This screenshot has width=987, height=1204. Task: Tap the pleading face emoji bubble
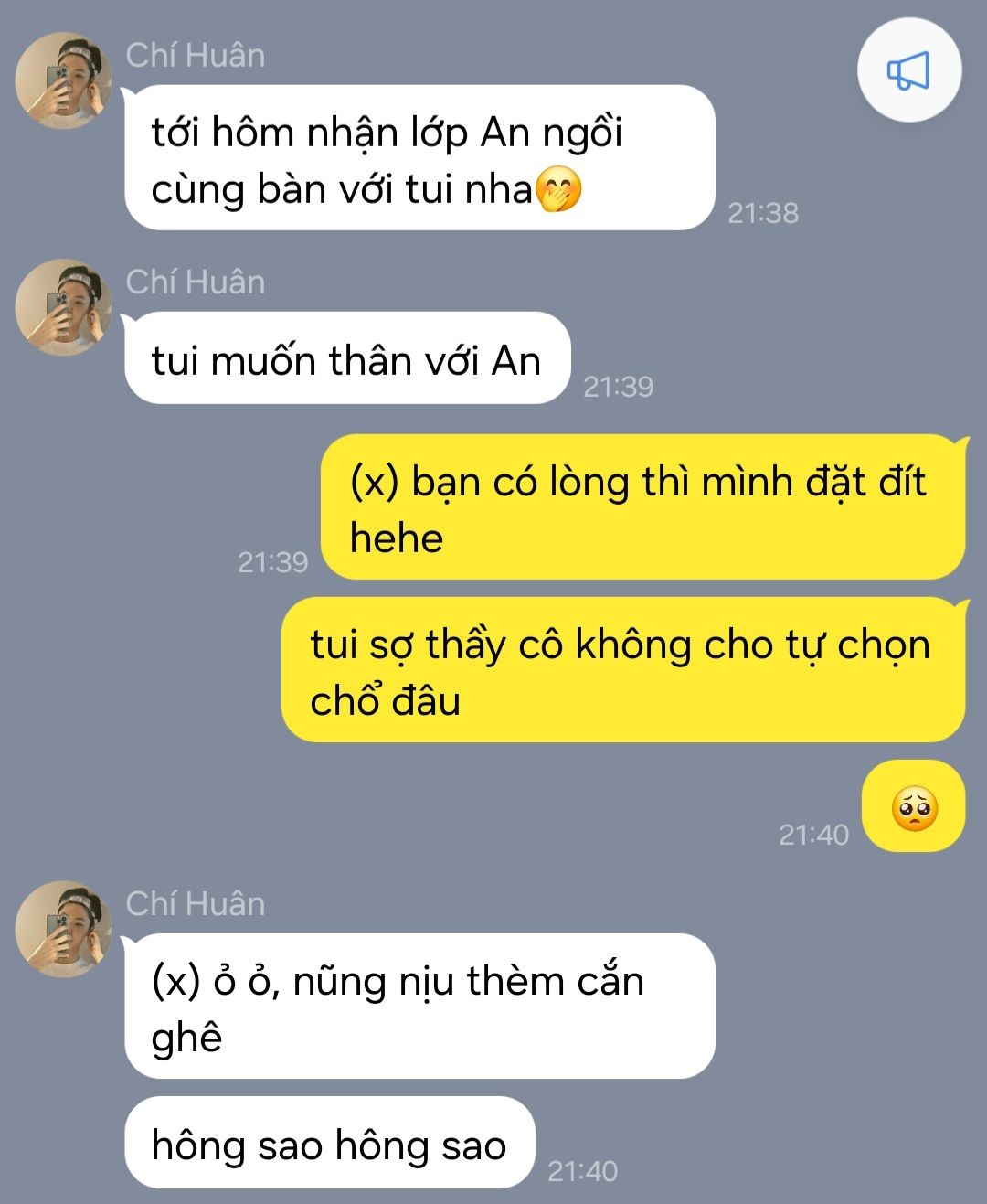pyautogui.click(x=914, y=806)
